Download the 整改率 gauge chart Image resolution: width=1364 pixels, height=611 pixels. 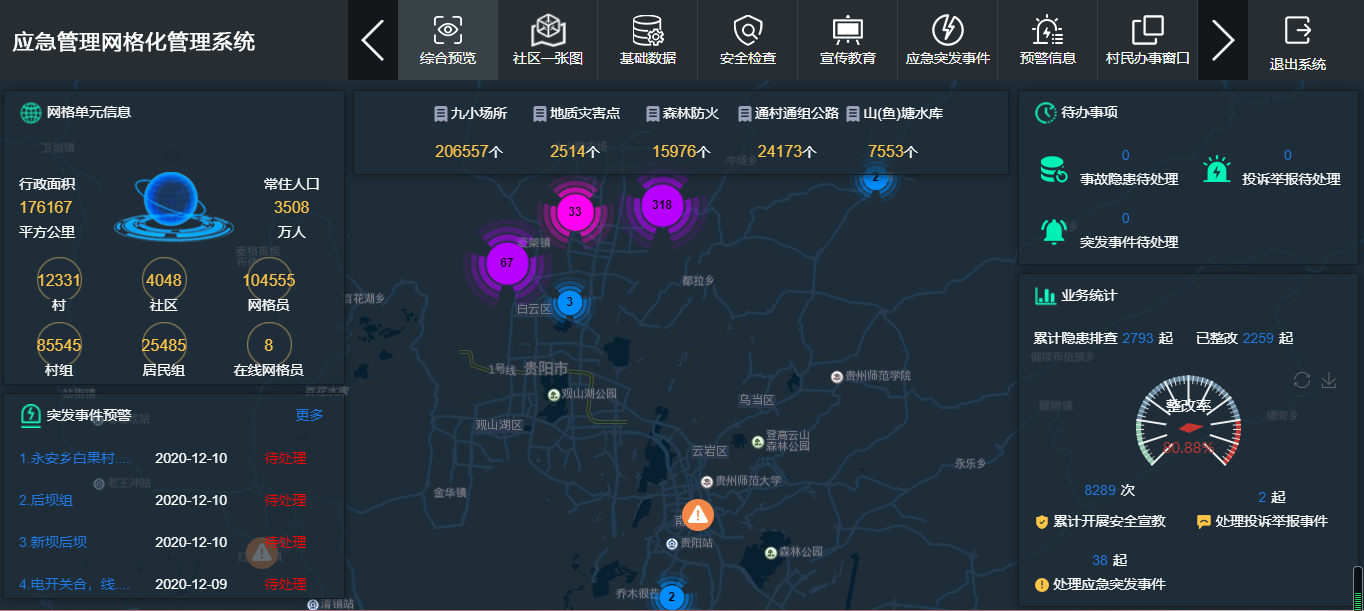click(1329, 380)
